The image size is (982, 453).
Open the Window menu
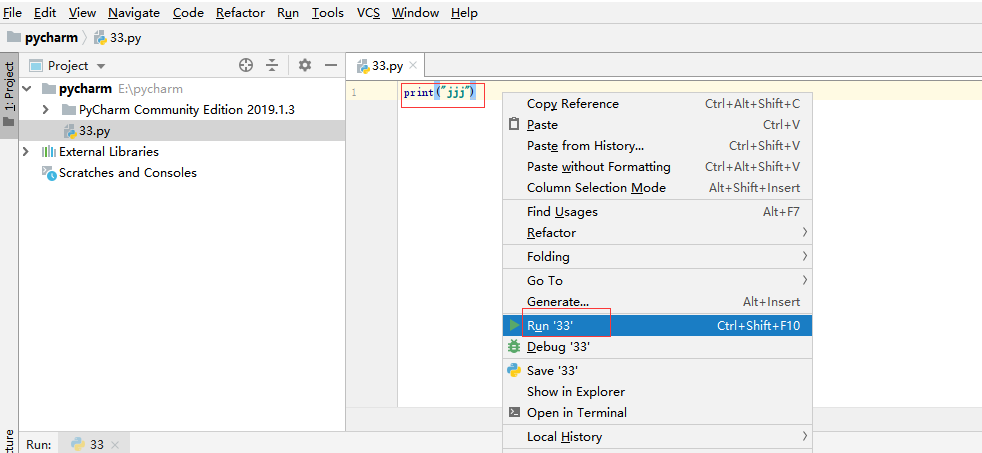pos(415,13)
